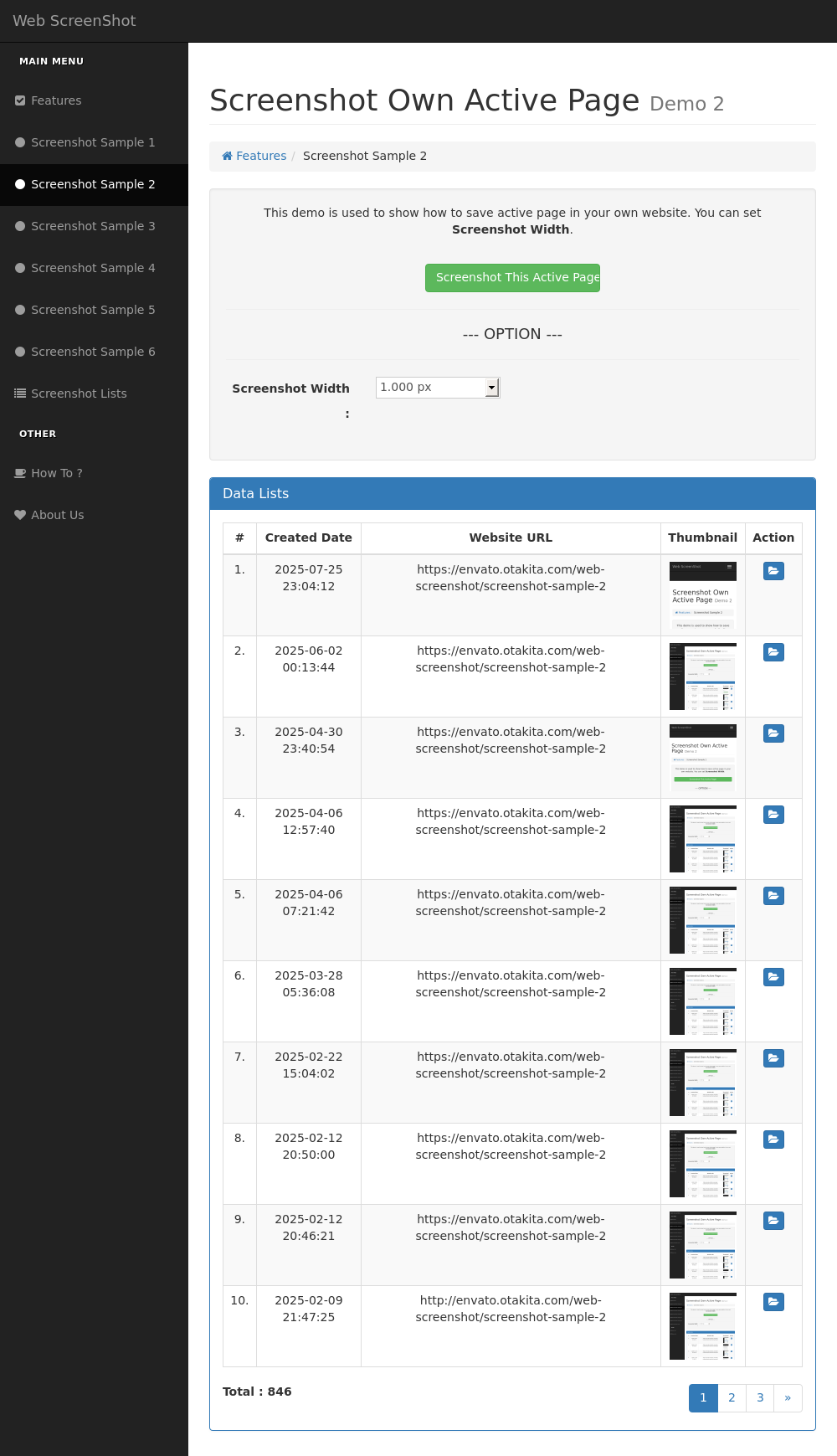The width and height of the screenshot is (837, 1456).
Task: Click circle icon beside Screenshot Sample 1
Action: [x=20, y=142]
